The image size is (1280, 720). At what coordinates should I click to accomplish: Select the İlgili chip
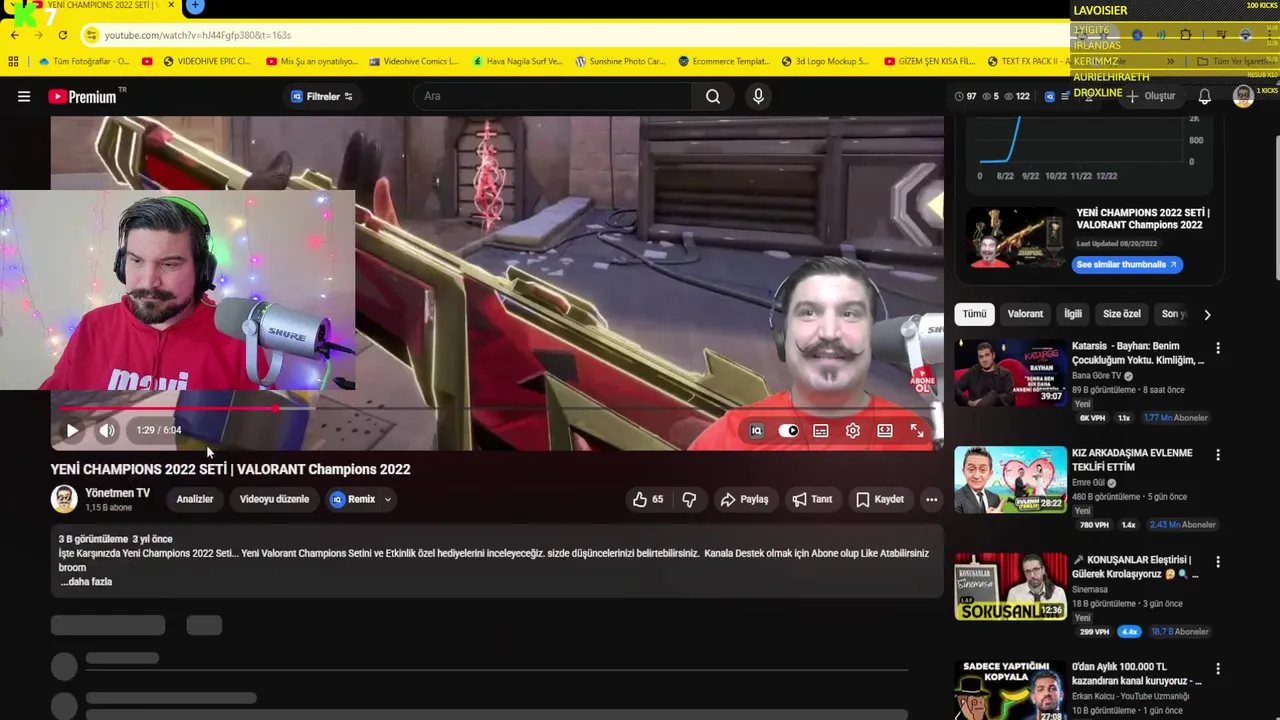pyautogui.click(x=1073, y=314)
